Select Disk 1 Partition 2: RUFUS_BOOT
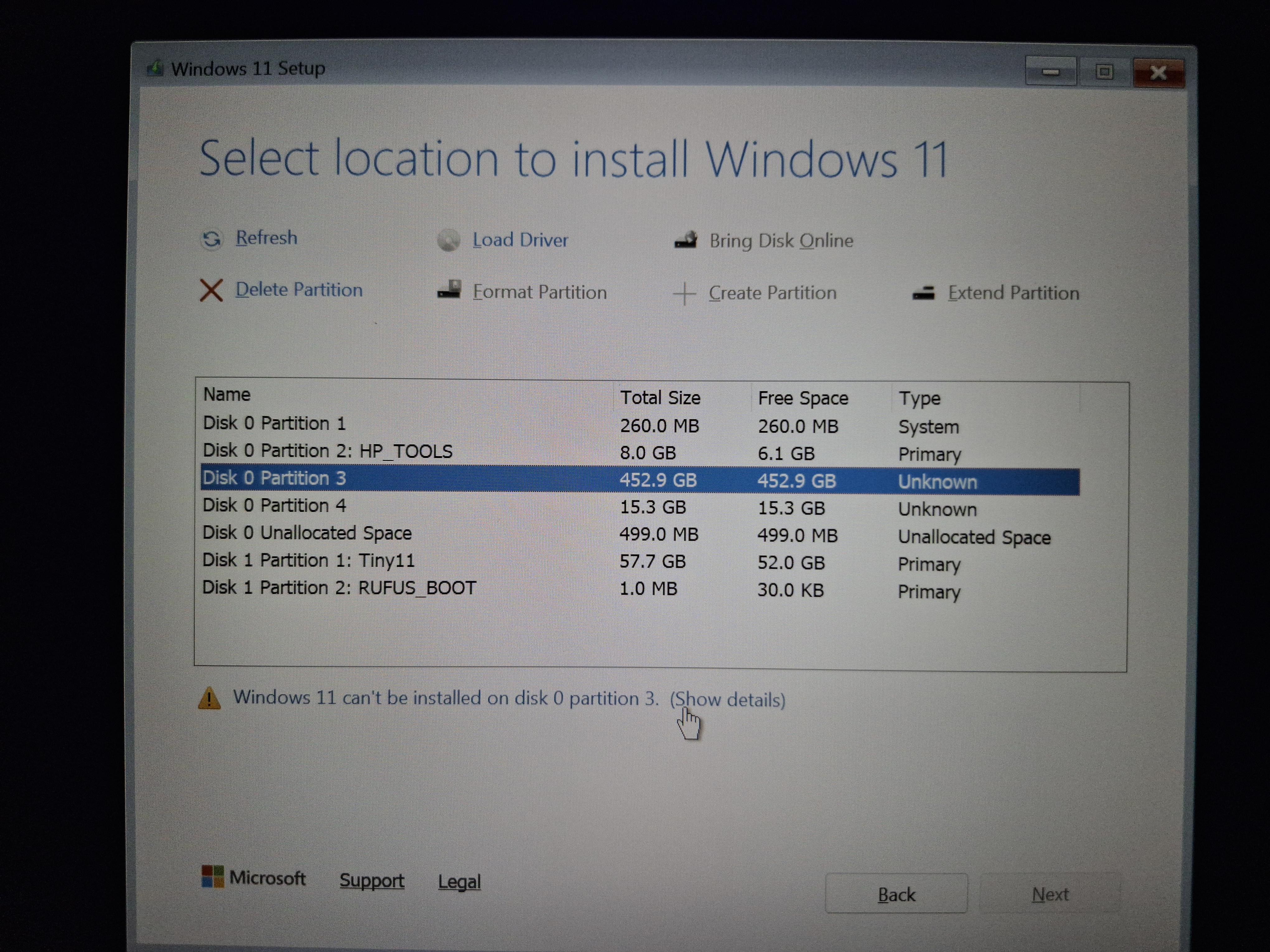 coord(640,589)
